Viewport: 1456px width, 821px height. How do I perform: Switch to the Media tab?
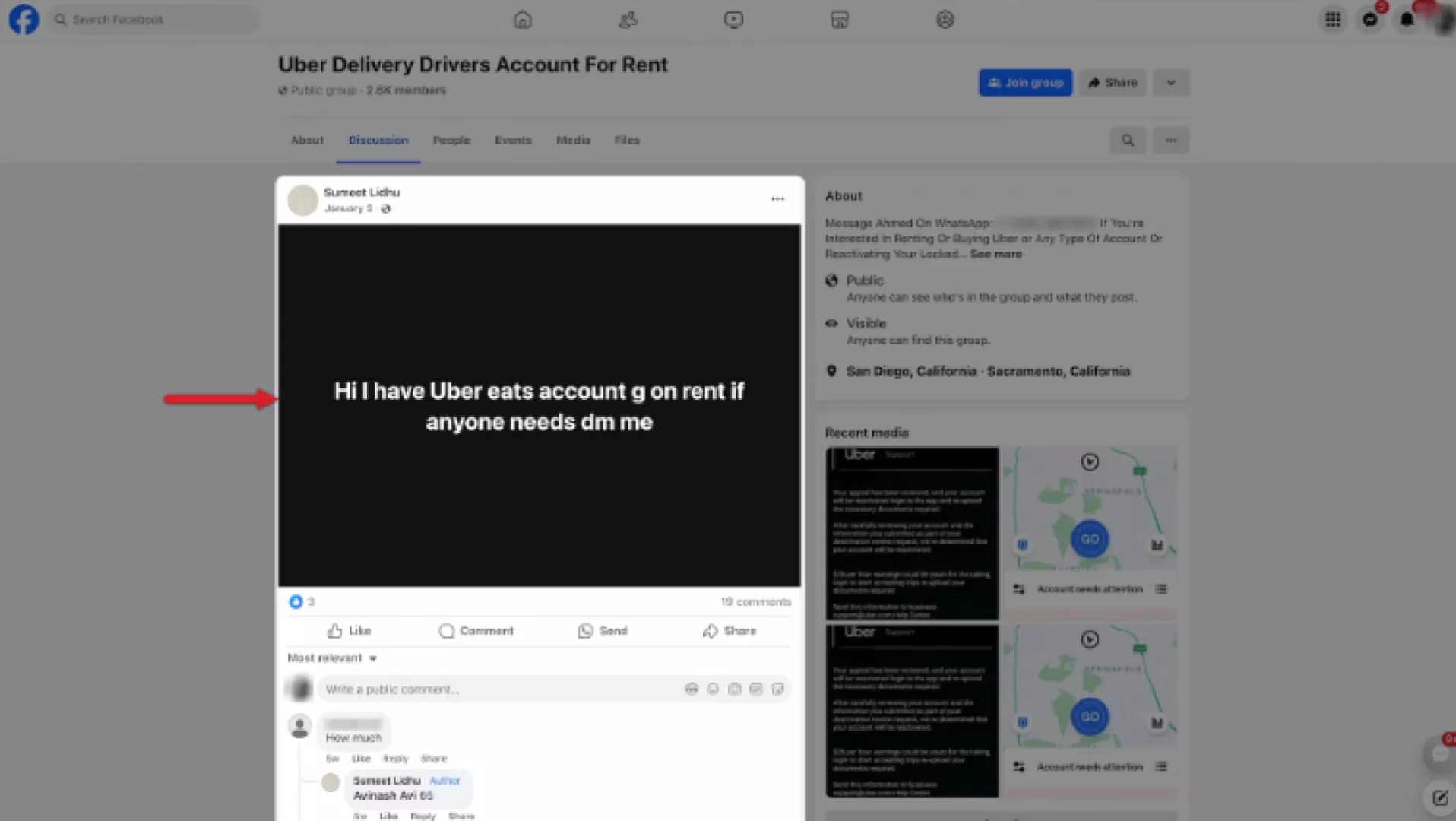pyautogui.click(x=573, y=140)
